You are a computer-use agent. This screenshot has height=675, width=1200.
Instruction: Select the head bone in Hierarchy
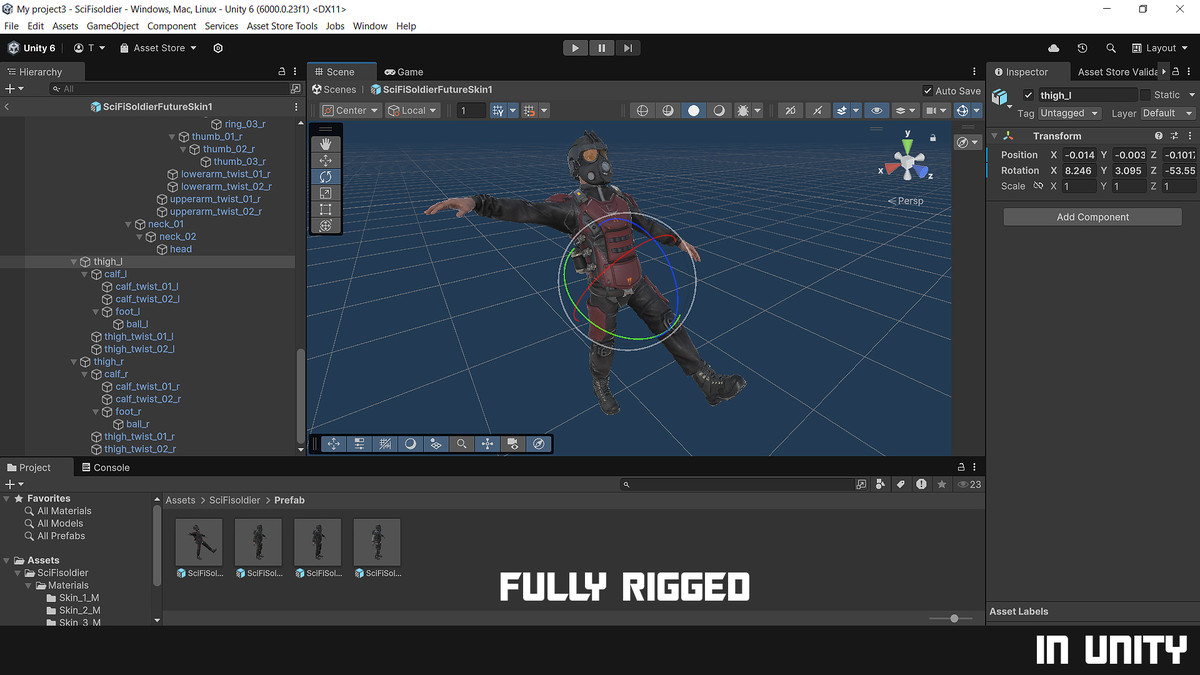(181, 249)
